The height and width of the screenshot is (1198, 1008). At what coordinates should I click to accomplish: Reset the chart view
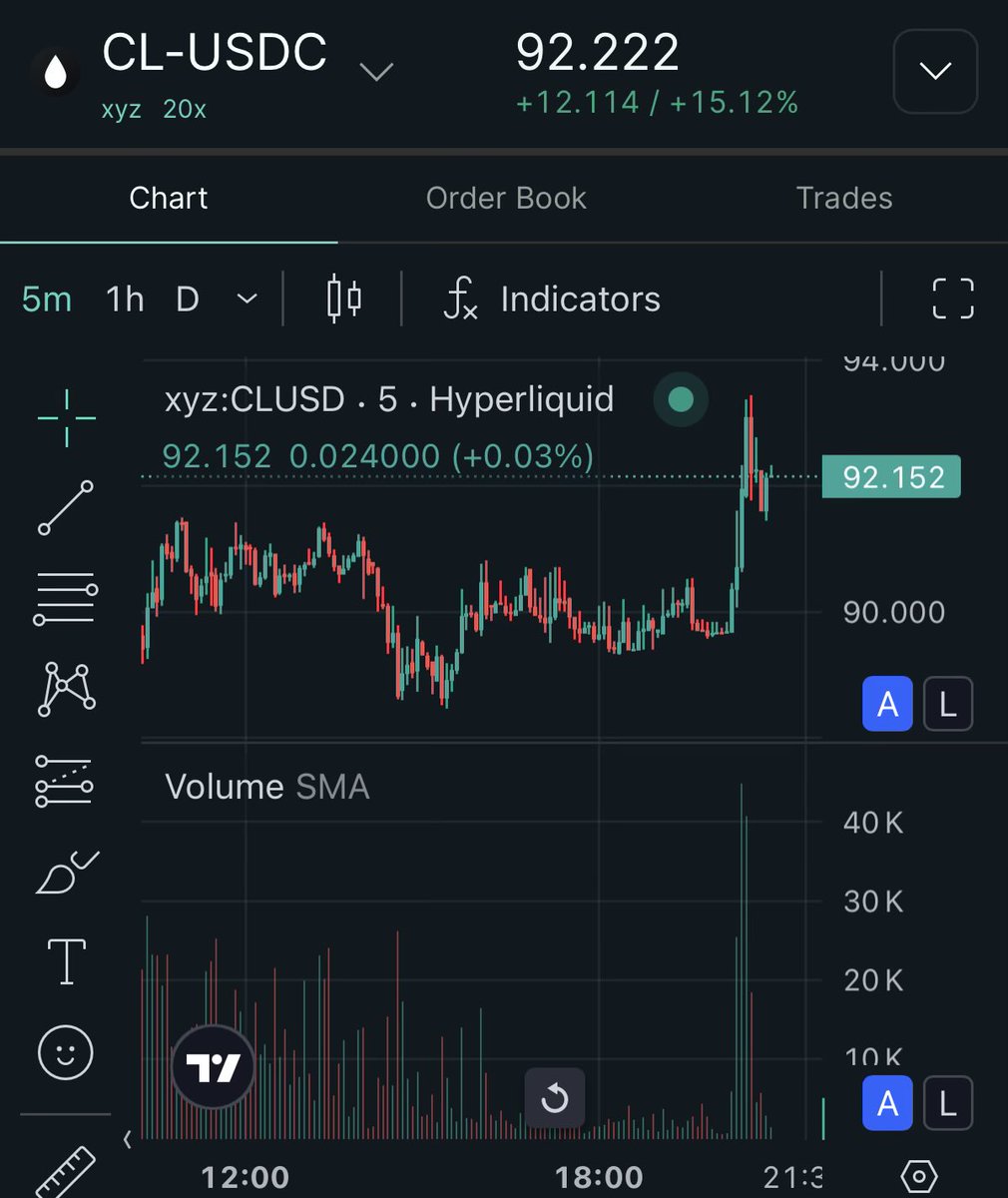pos(554,1098)
